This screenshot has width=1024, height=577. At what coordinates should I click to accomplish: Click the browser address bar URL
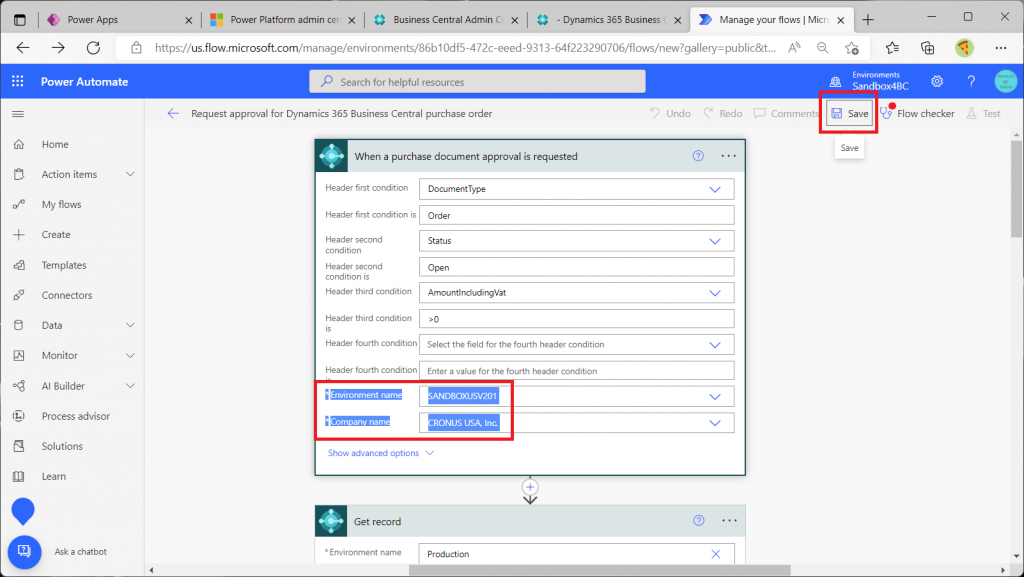(x=465, y=48)
